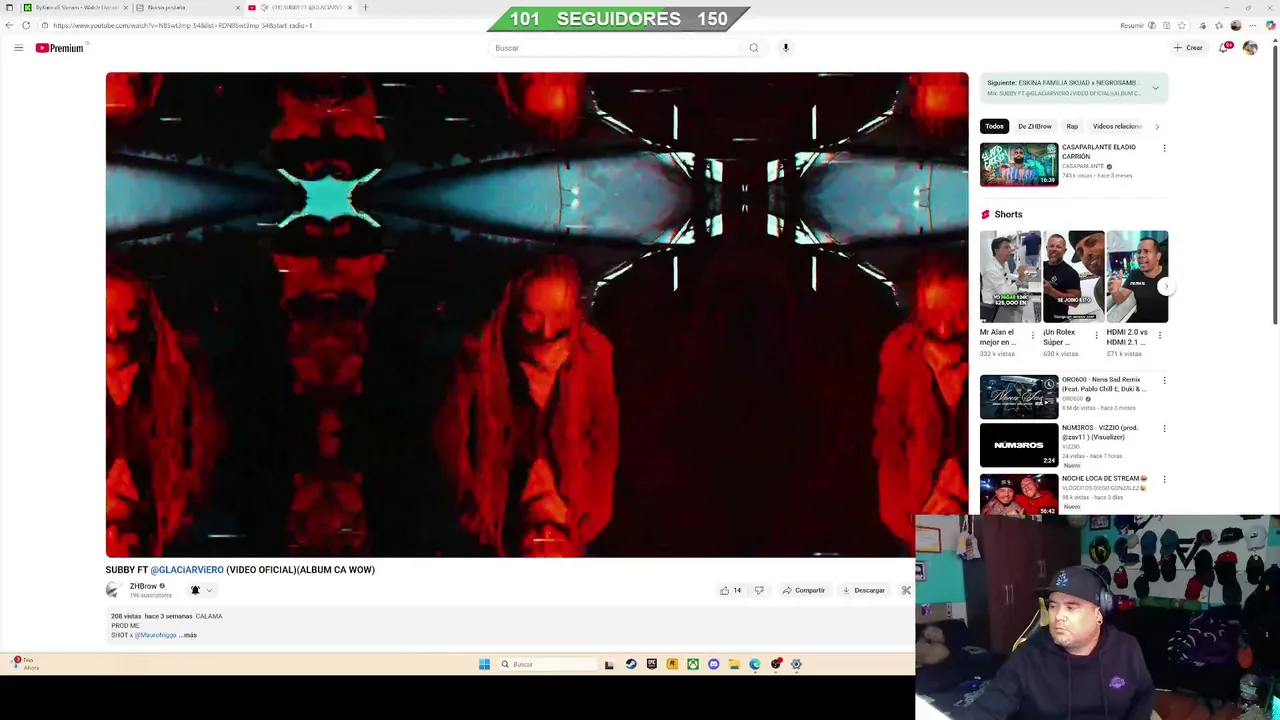
Task: Open ORO600 Nena Sad Remix video
Action: 1019,397
